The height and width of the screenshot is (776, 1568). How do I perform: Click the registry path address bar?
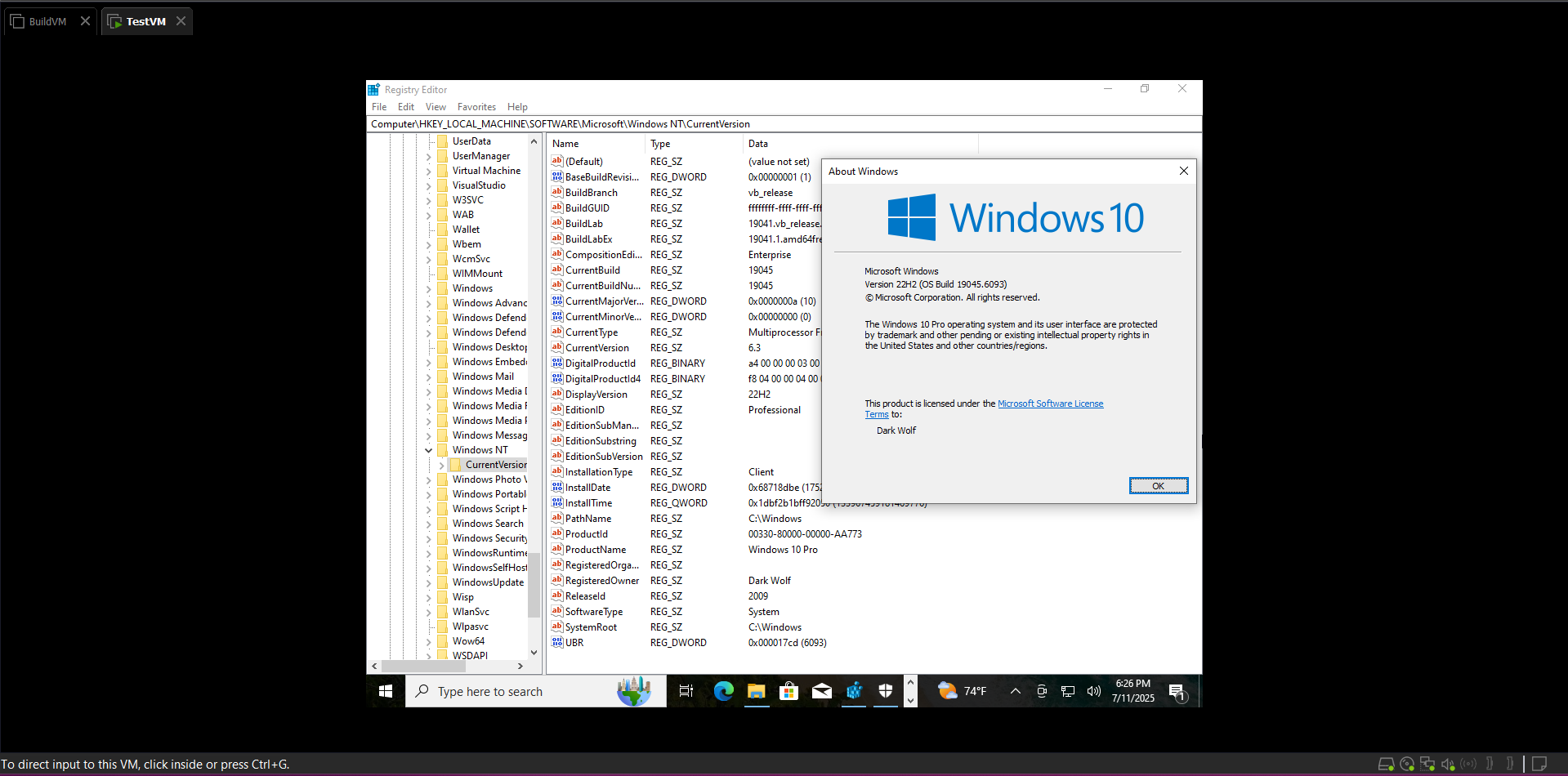pos(784,124)
